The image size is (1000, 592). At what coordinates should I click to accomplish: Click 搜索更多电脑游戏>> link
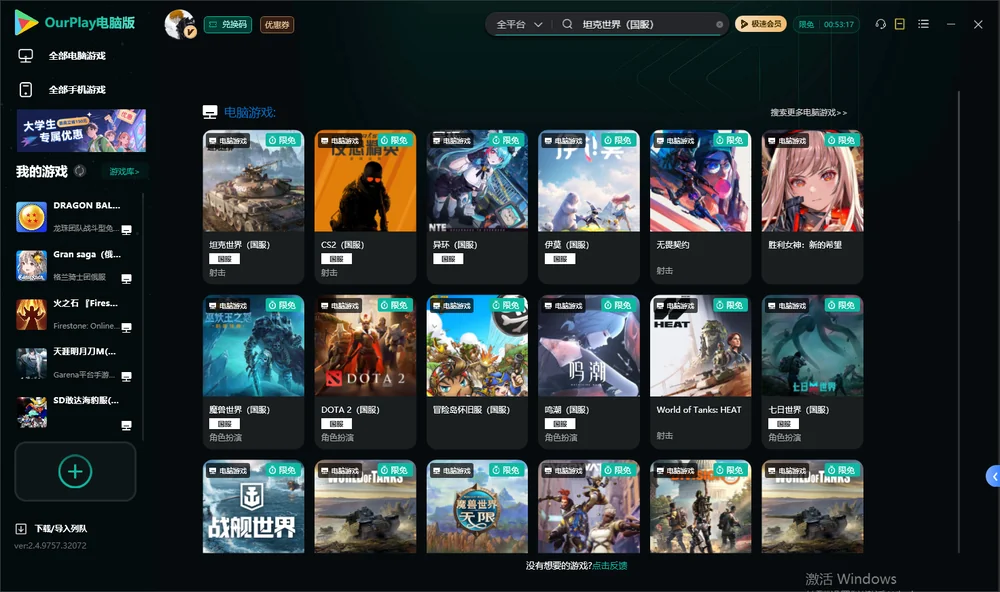click(808, 112)
